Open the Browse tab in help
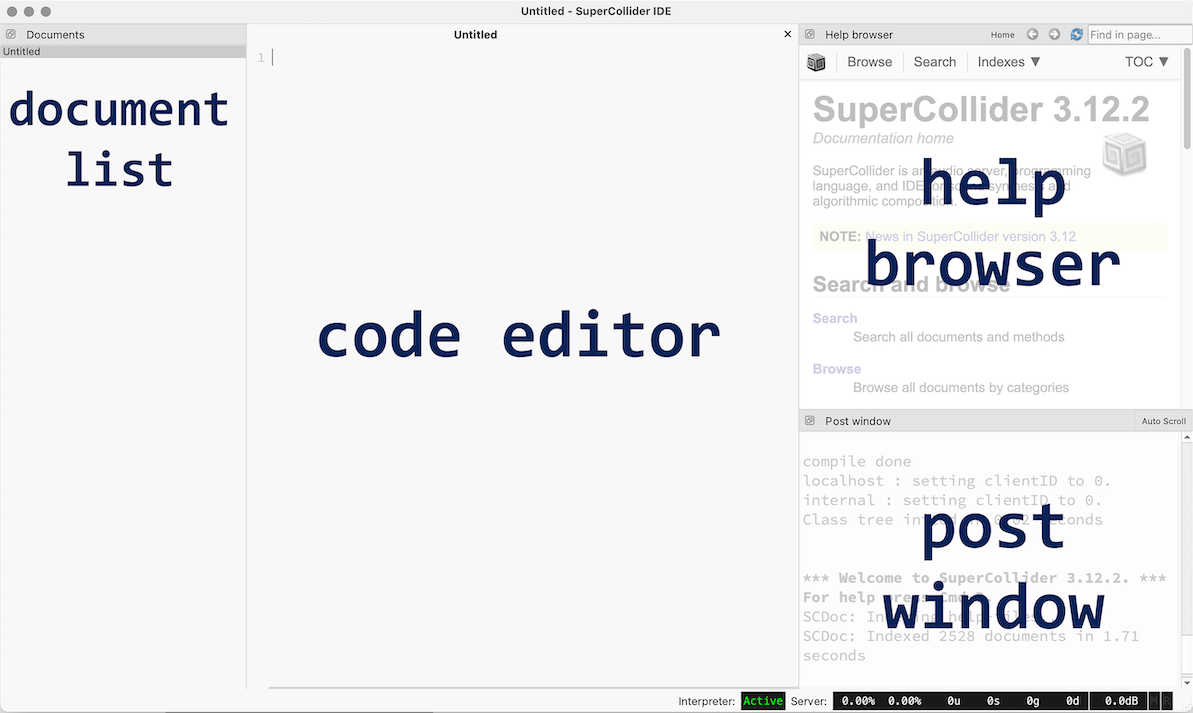1193x713 pixels. click(x=869, y=62)
